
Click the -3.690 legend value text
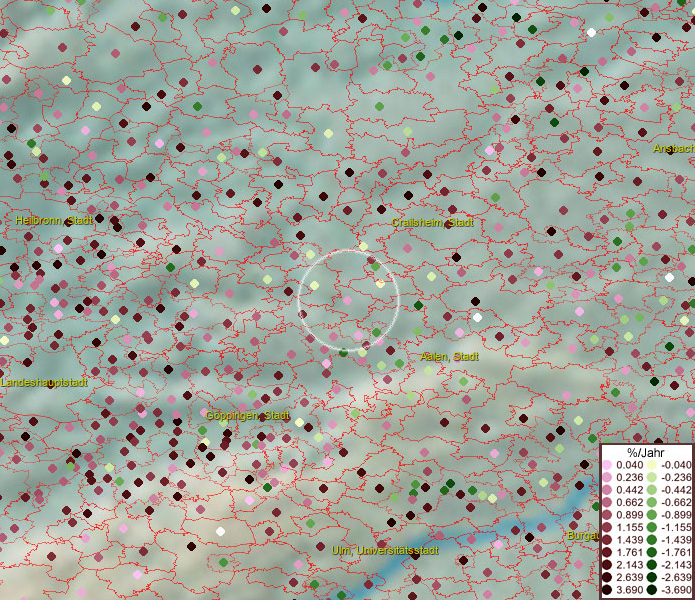(676, 590)
